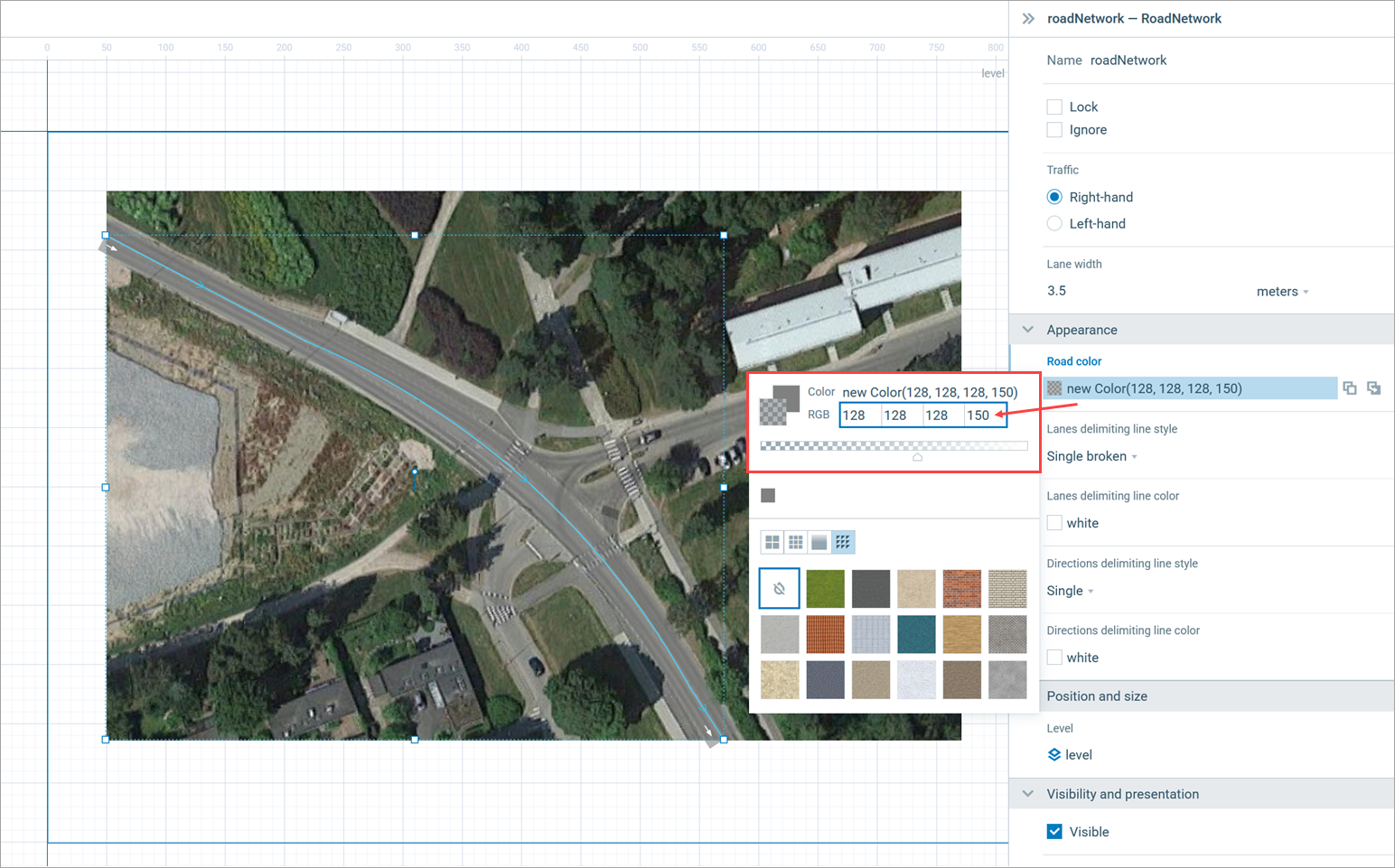Switch to the small grid palette icon
The height and width of the screenshot is (868, 1395).
point(796,542)
